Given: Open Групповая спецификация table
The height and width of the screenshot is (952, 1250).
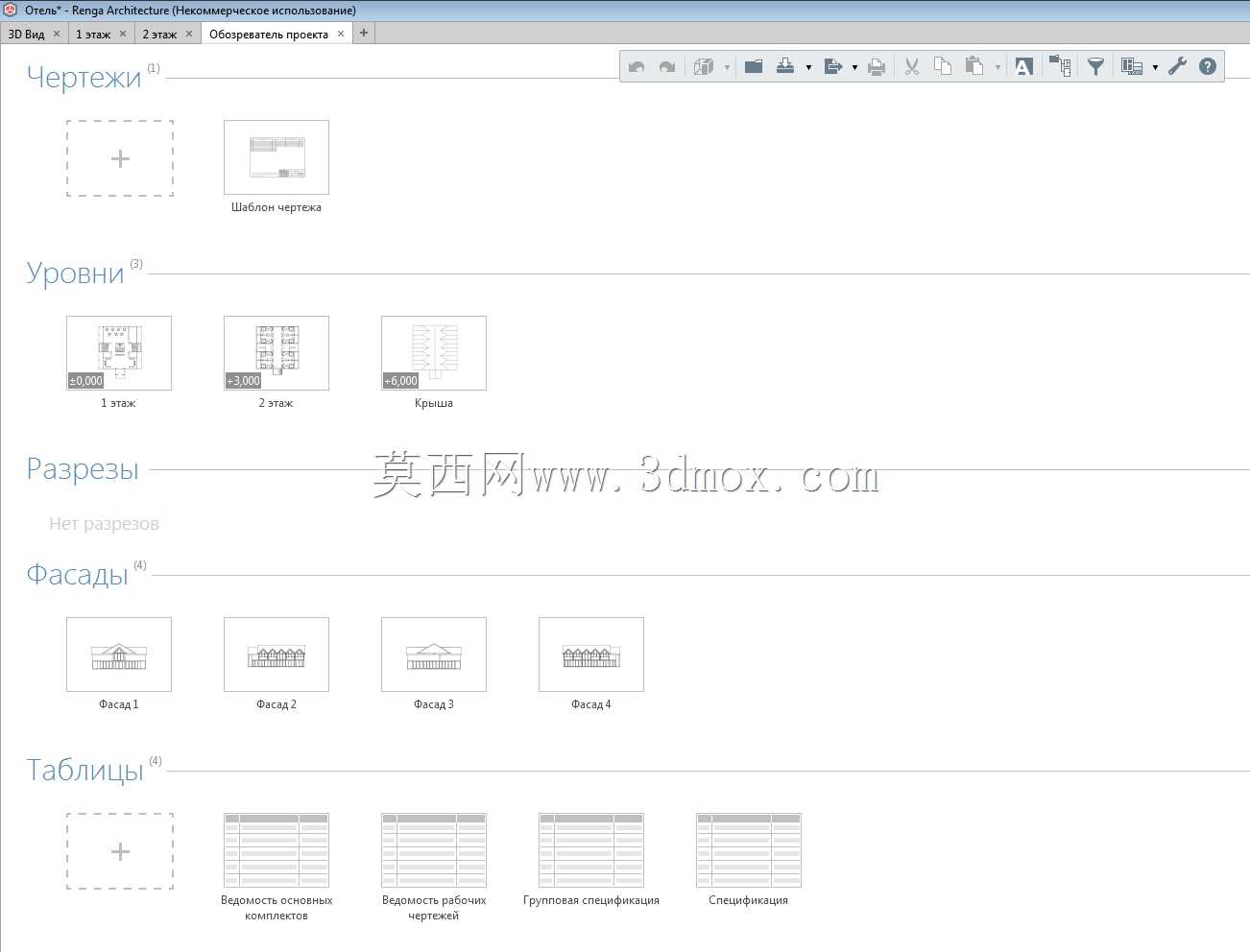Looking at the screenshot, I should (x=591, y=850).
